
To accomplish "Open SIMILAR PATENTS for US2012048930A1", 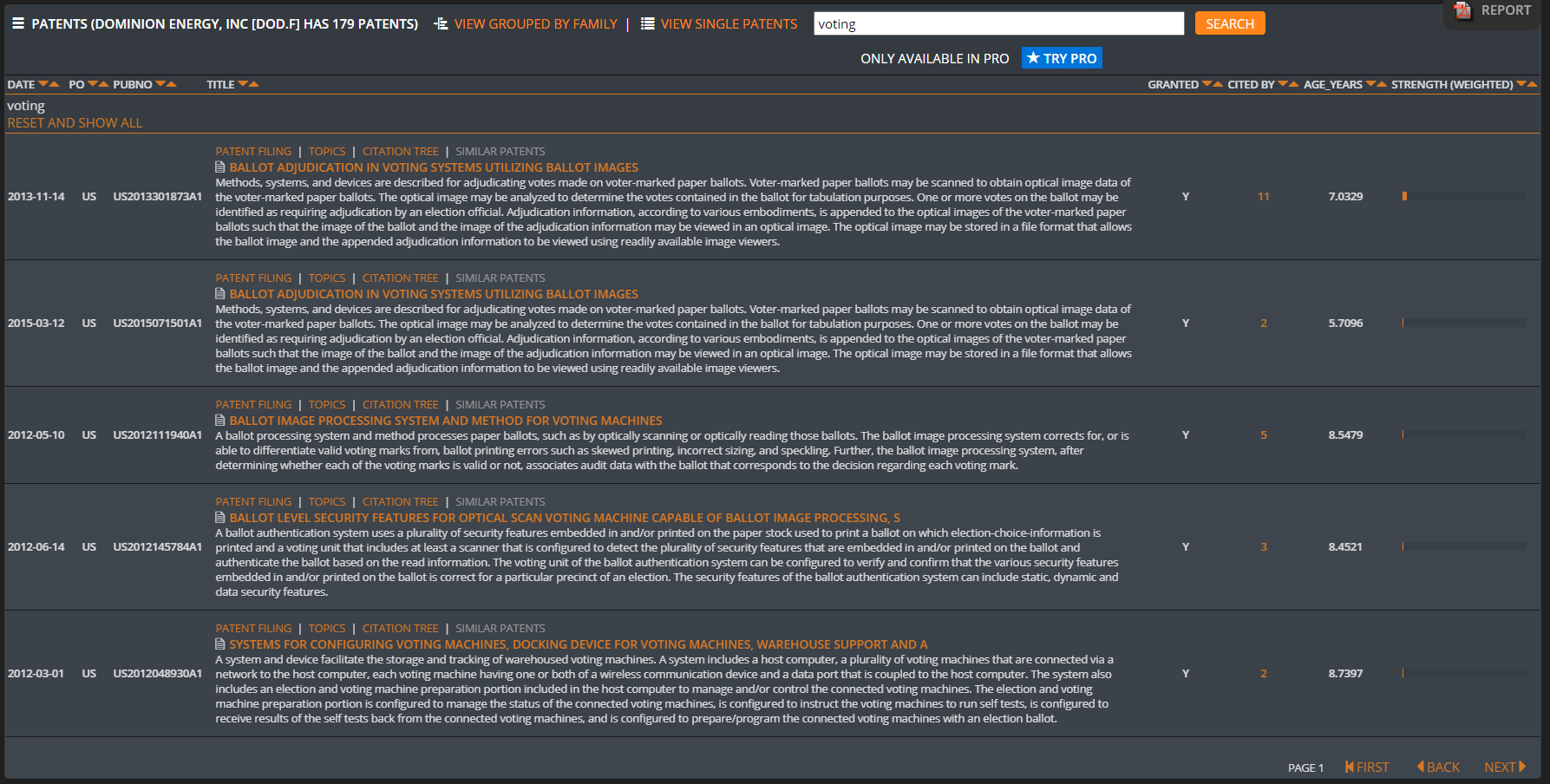I will [x=500, y=628].
